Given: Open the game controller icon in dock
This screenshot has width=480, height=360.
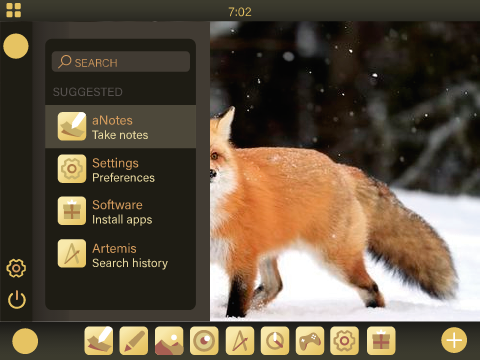Looking at the screenshot, I should point(310,341).
